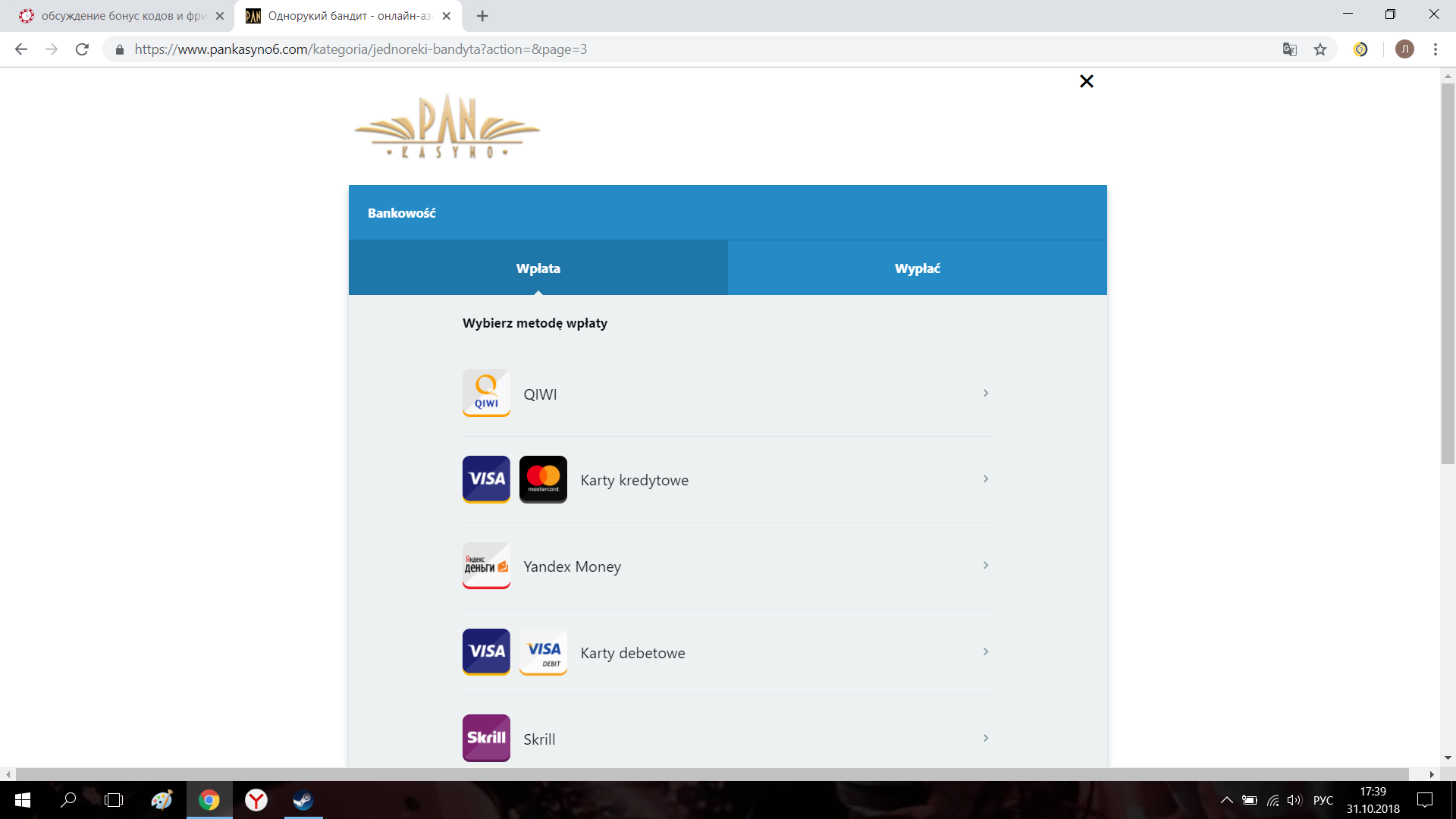Image resolution: width=1456 pixels, height=819 pixels.
Task: Expand the Karty kredytowe chevron
Action: (x=985, y=479)
